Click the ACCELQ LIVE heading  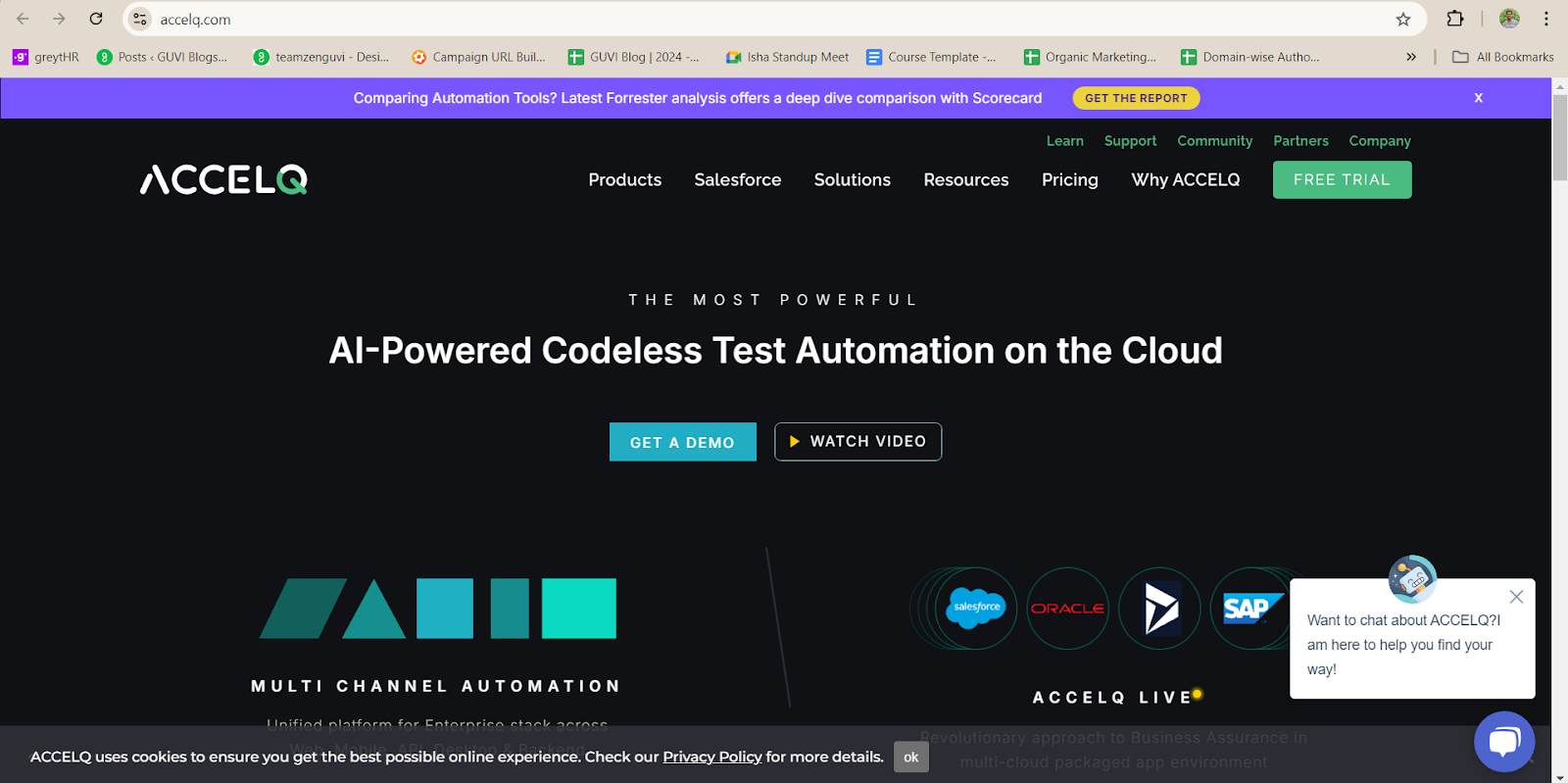[x=1112, y=698]
